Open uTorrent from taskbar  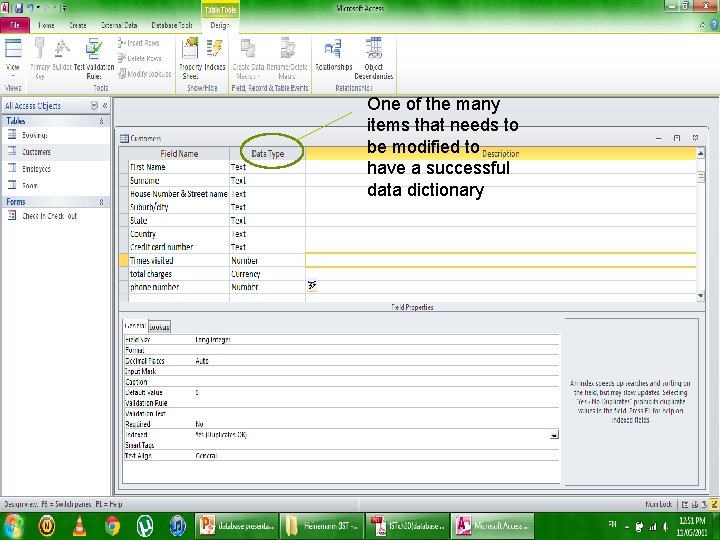coord(145,526)
